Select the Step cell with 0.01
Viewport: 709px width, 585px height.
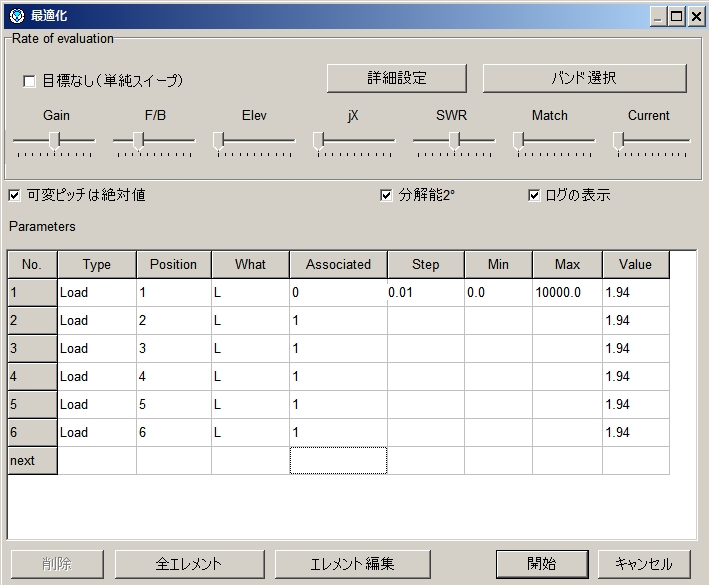tap(425, 293)
